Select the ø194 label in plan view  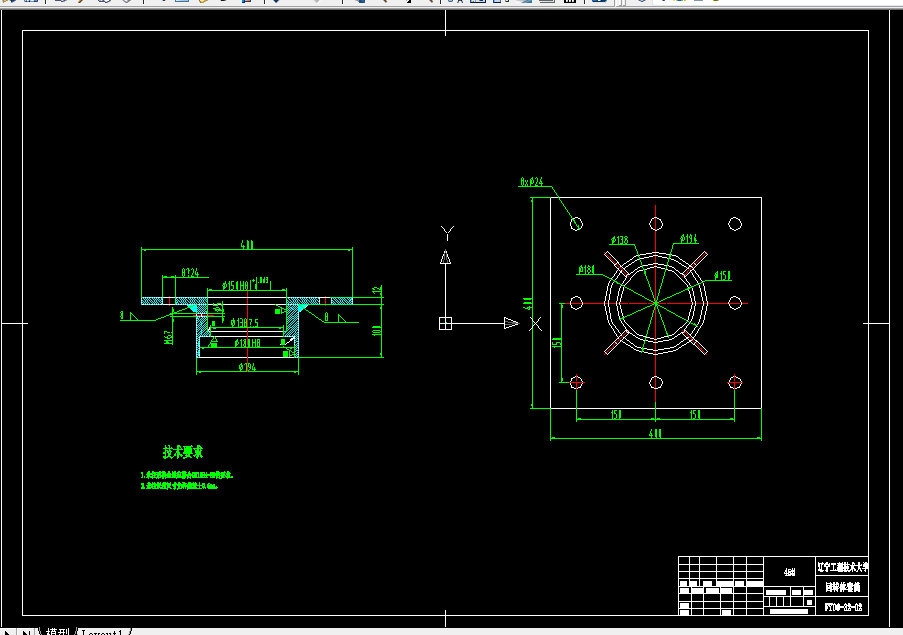coord(688,238)
